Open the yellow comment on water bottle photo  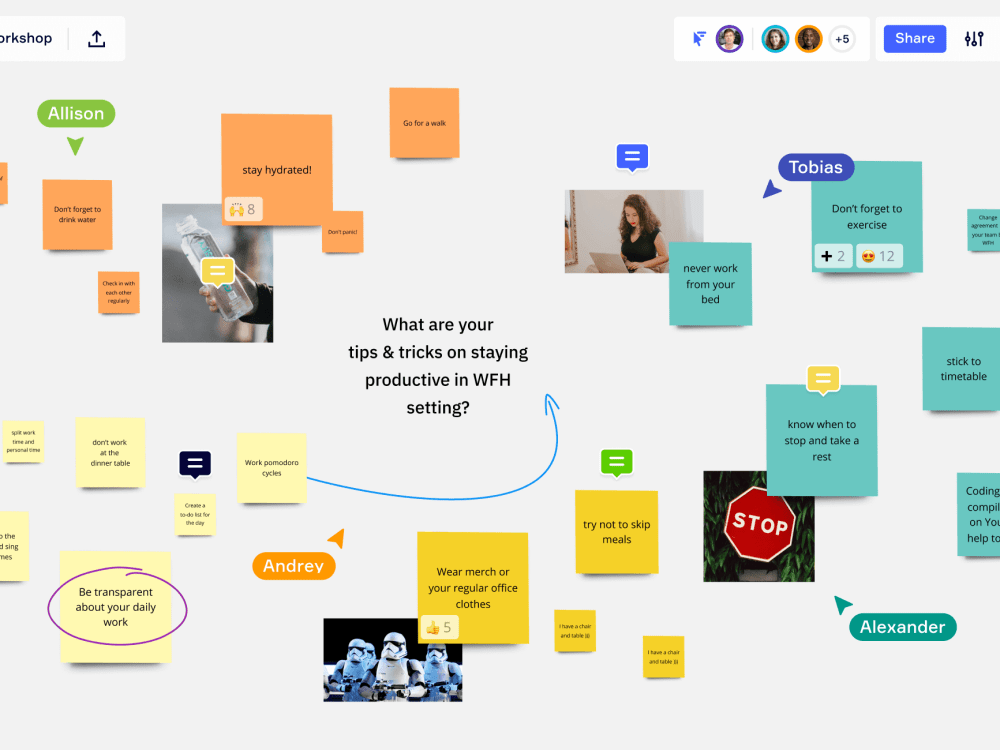click(x=217, y=272)
